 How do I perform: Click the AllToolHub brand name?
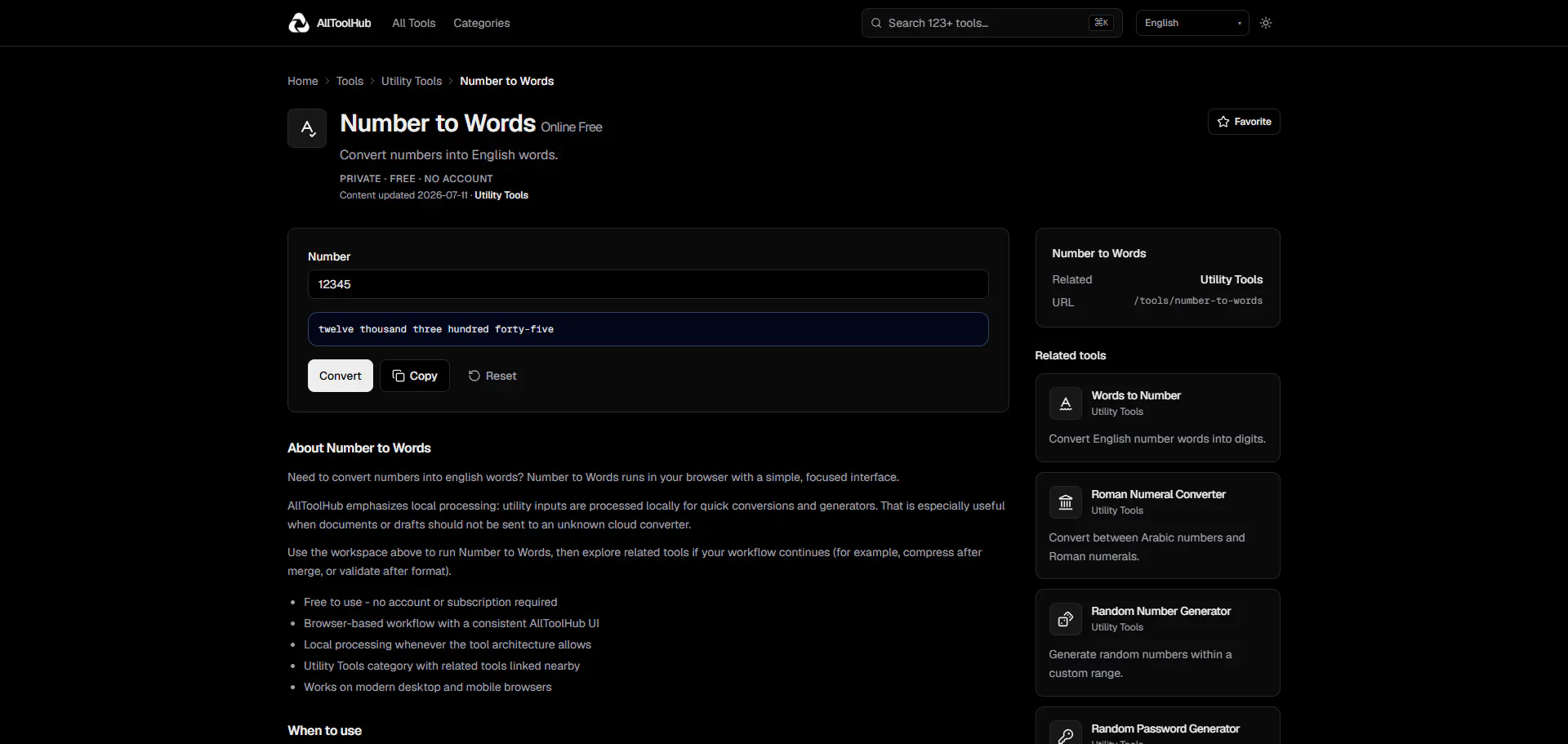(x=344, y=23)
